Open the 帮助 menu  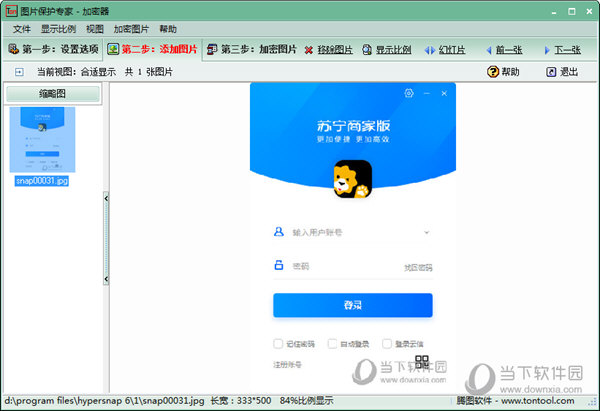pos(168,29)
